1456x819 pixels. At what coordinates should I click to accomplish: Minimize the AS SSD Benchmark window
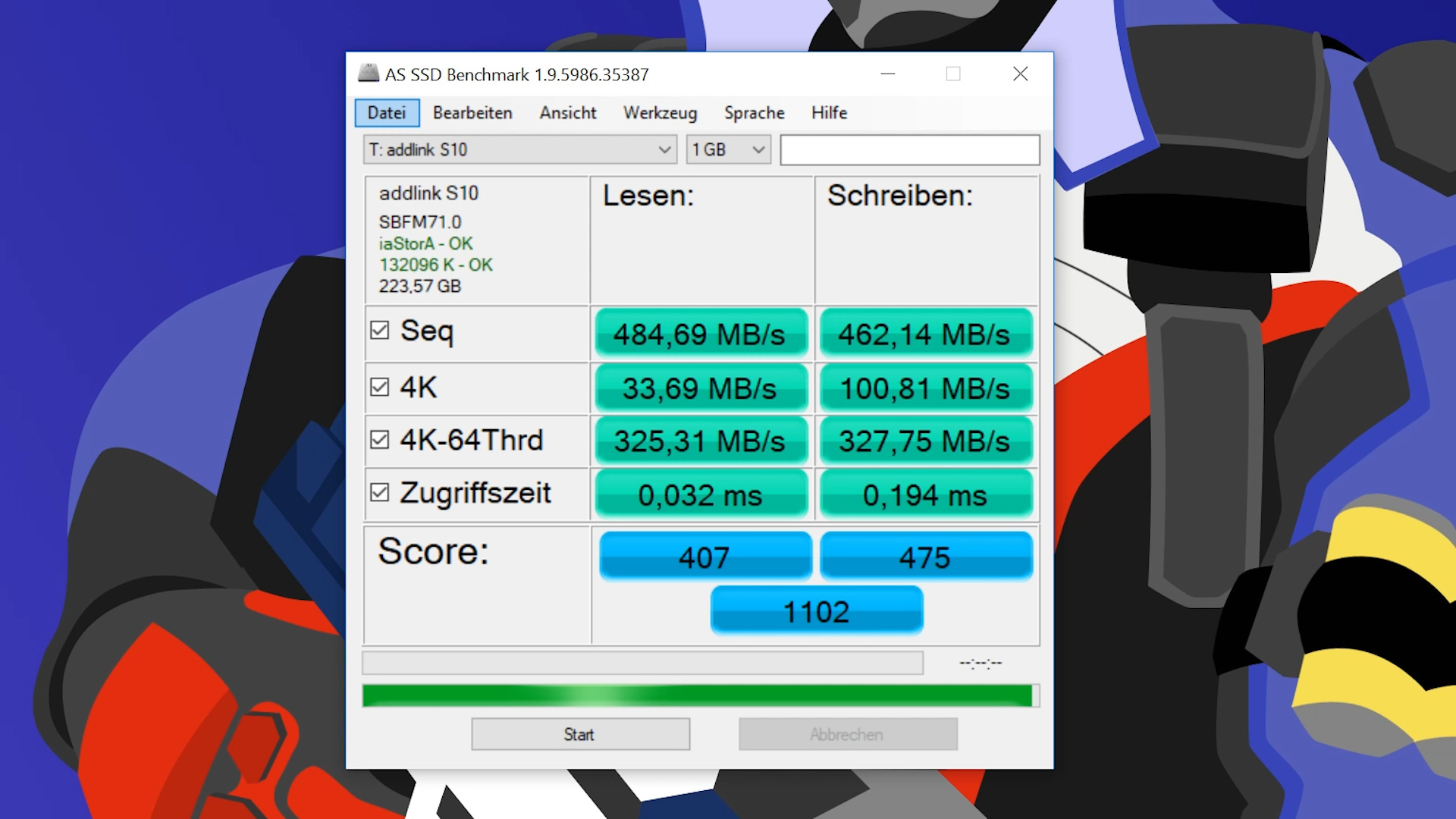point(888,74)
